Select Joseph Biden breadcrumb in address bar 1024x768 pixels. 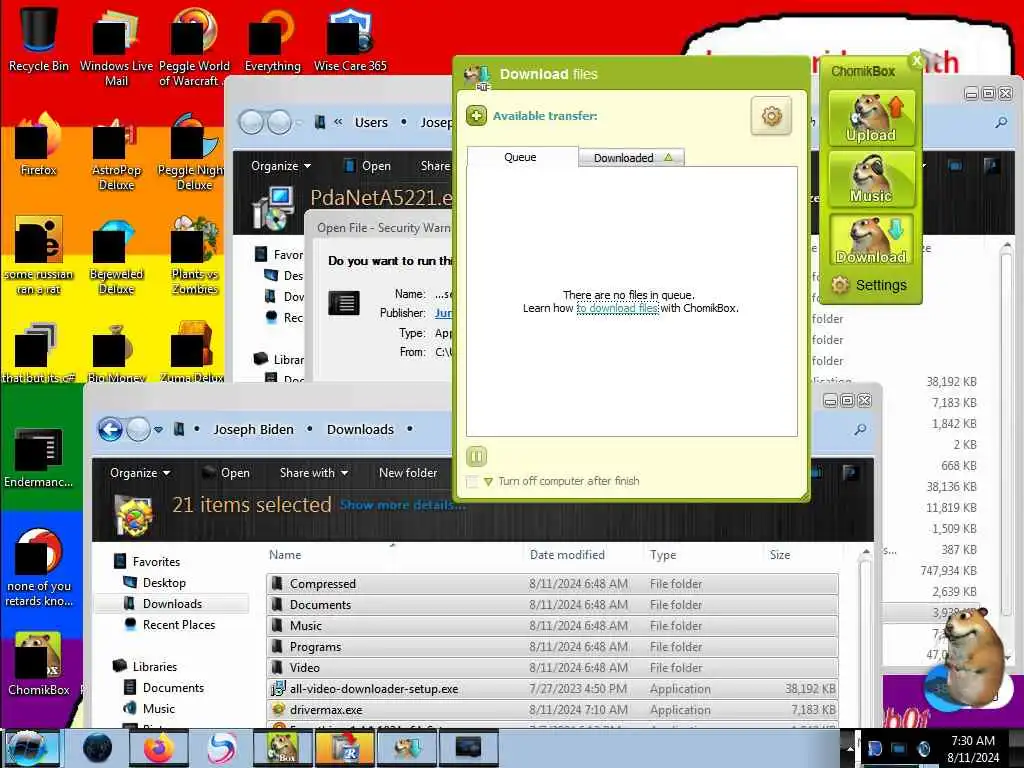pos(253,430)
